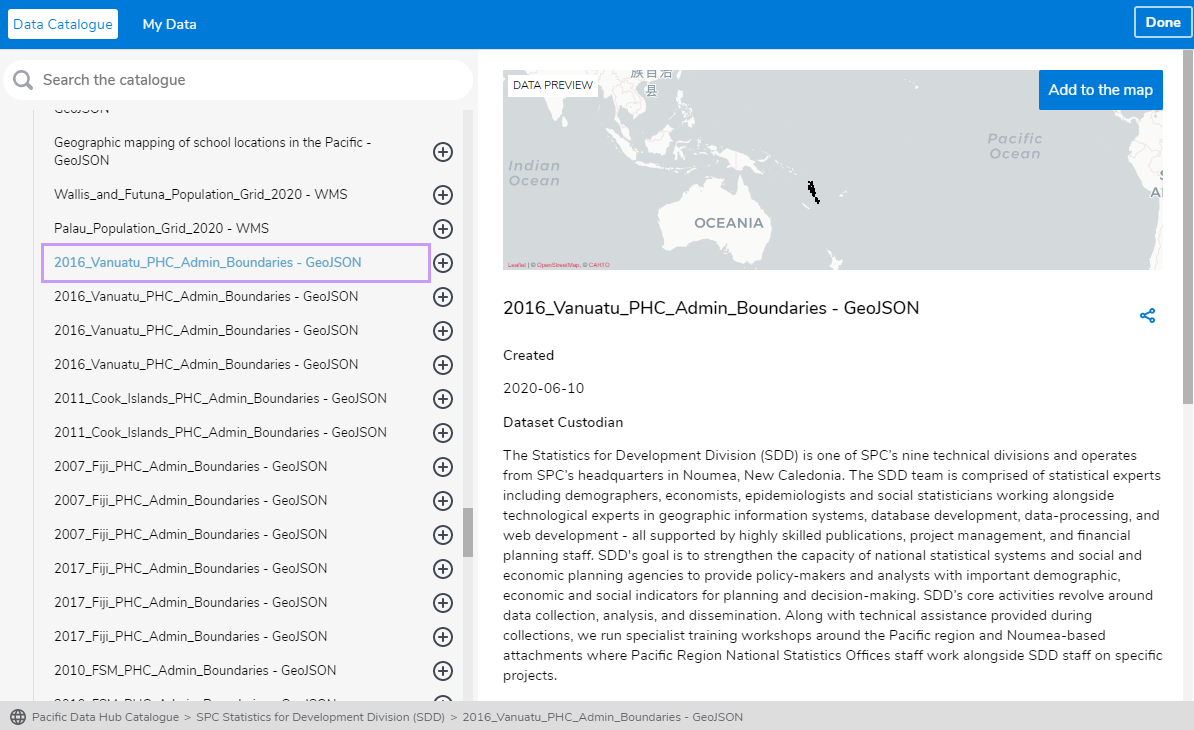This screenshot has height=730, width=1194.
Task: Focus the Search the catalogue field
Action: coord(238,80)
